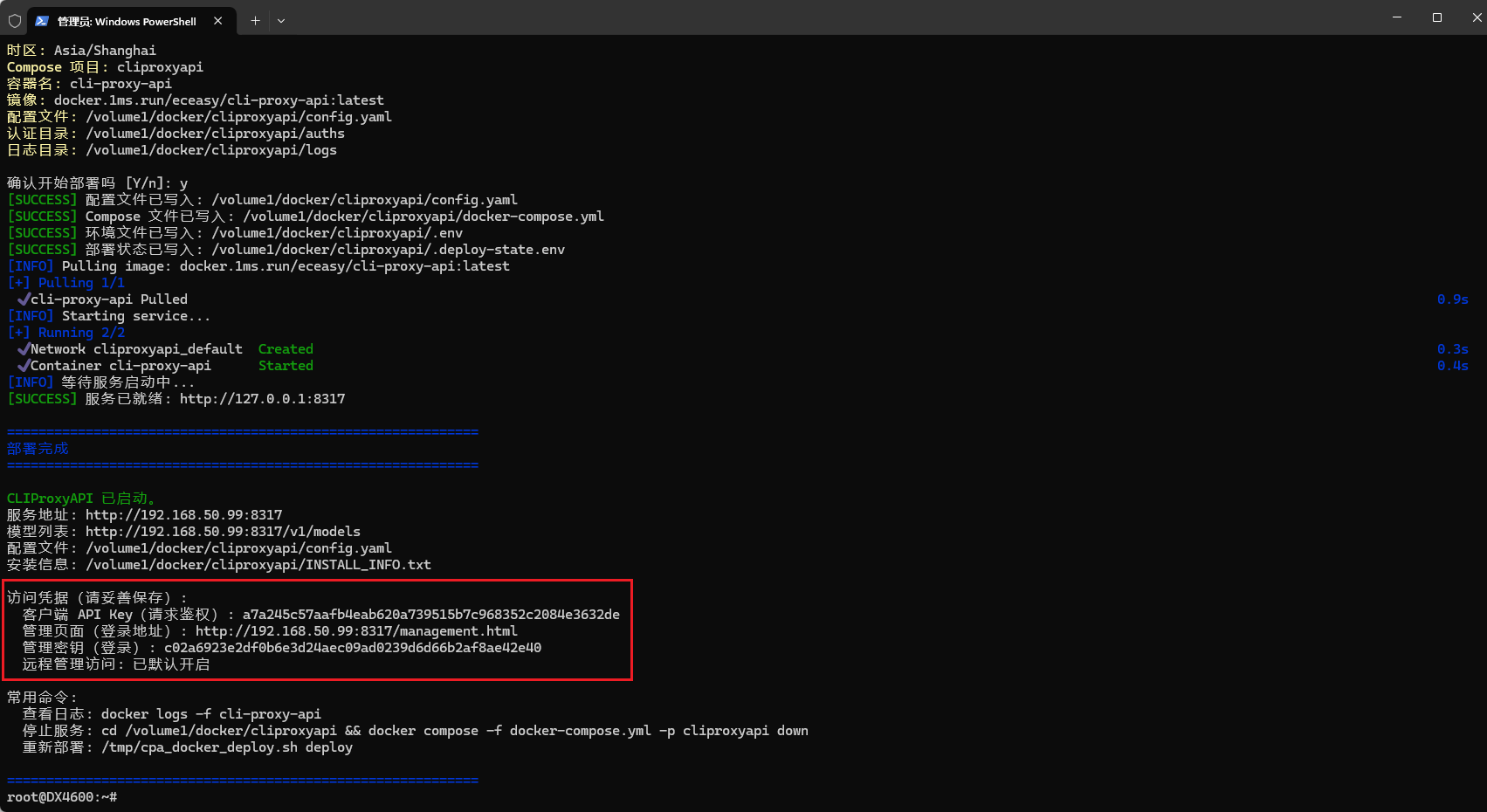Close the terminal window
1487x812 pixels.
click(1476, 17)
